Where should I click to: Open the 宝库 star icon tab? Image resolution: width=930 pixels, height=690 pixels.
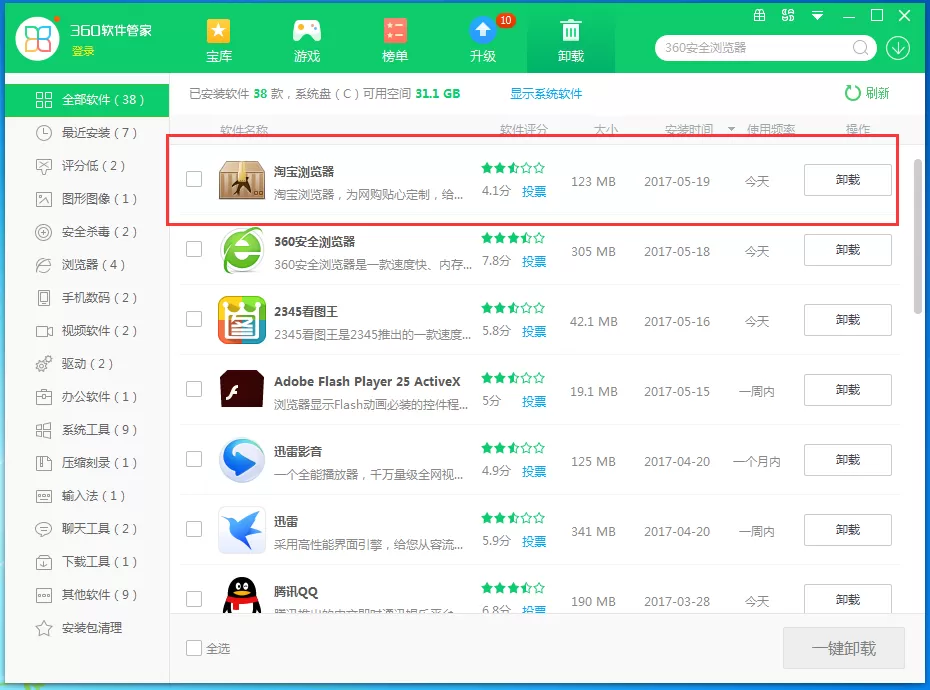(x=218, y=40)
